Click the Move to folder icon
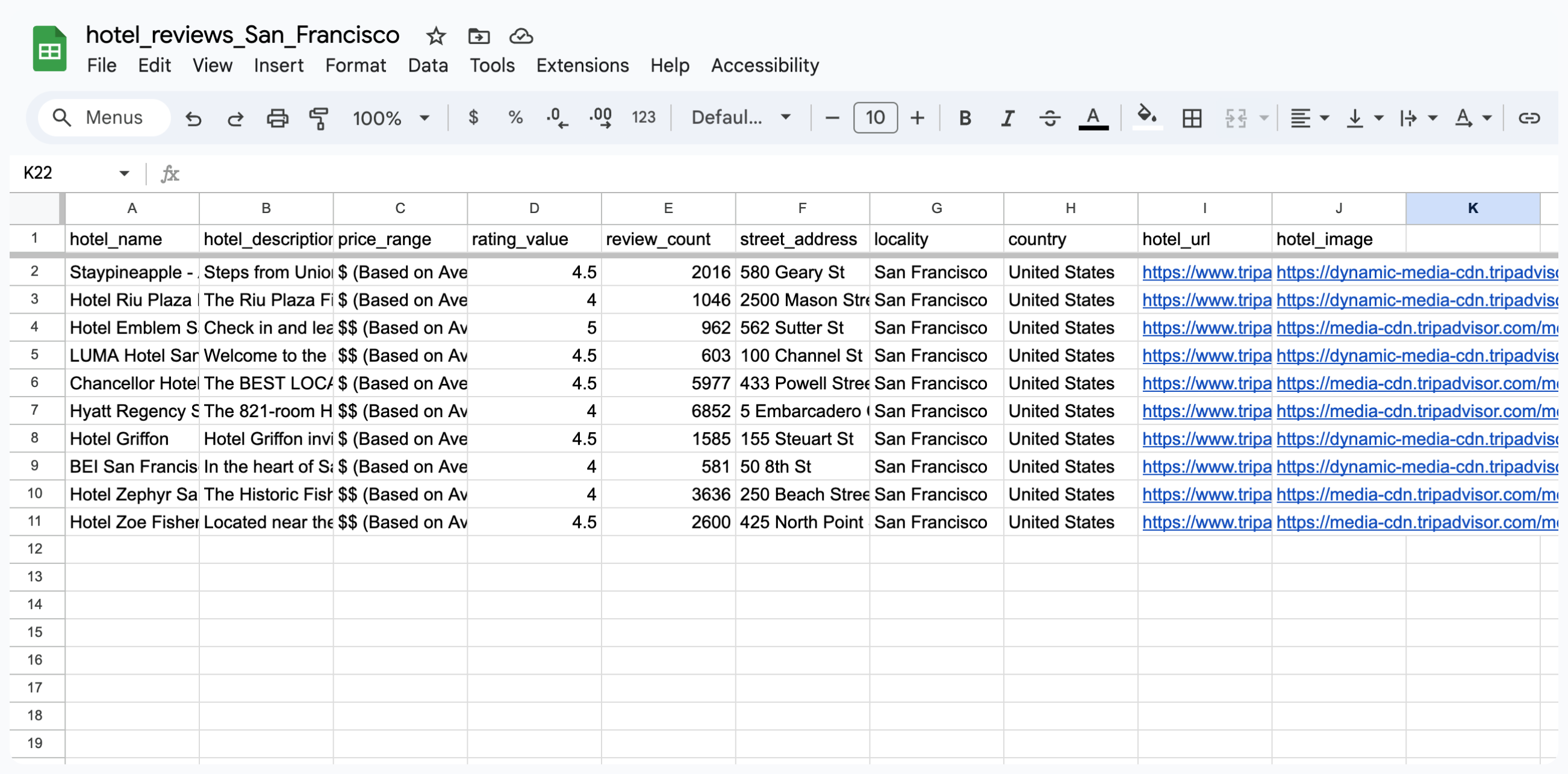Image resolution: width=1568 pixels, height=774 pixels. (x=479, y=36)
